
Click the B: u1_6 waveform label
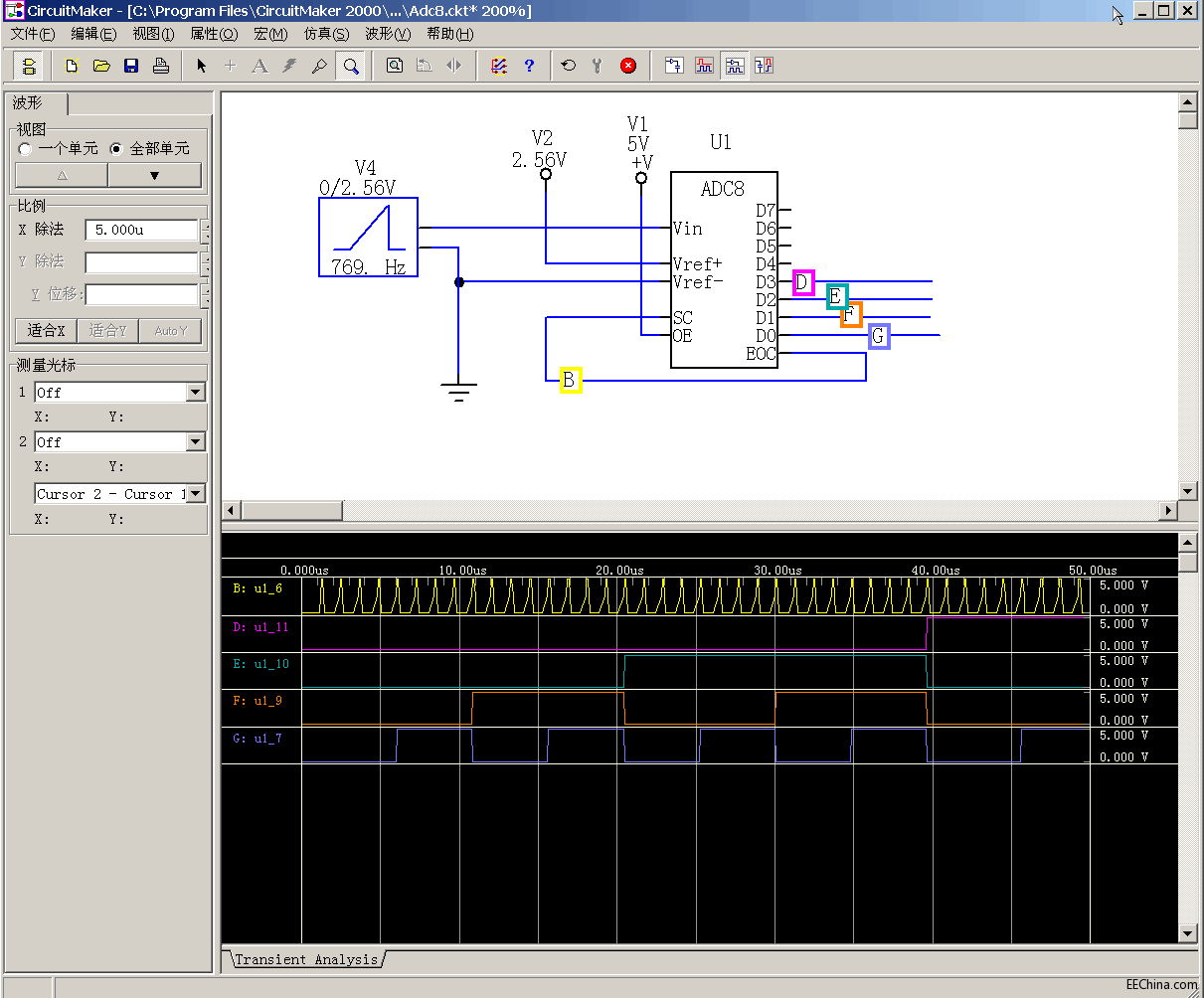258,588
